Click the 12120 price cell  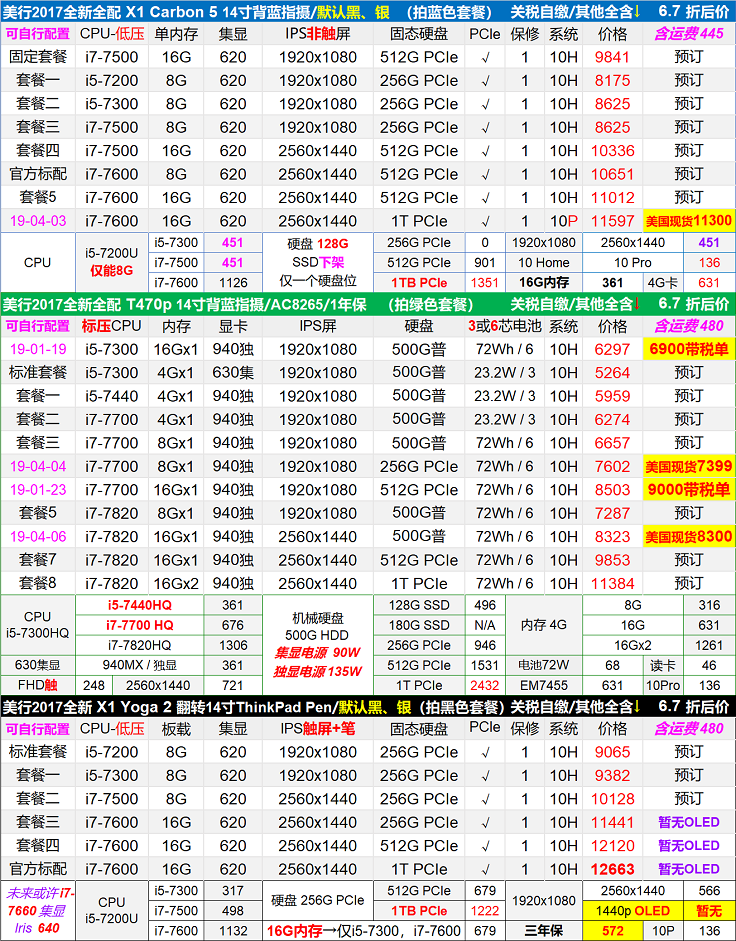(612, 846)
